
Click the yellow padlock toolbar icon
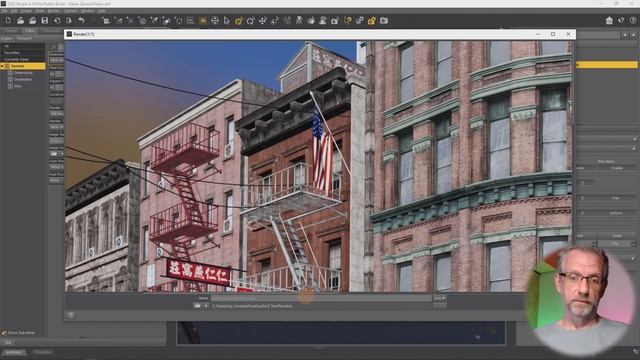(371, 20)
